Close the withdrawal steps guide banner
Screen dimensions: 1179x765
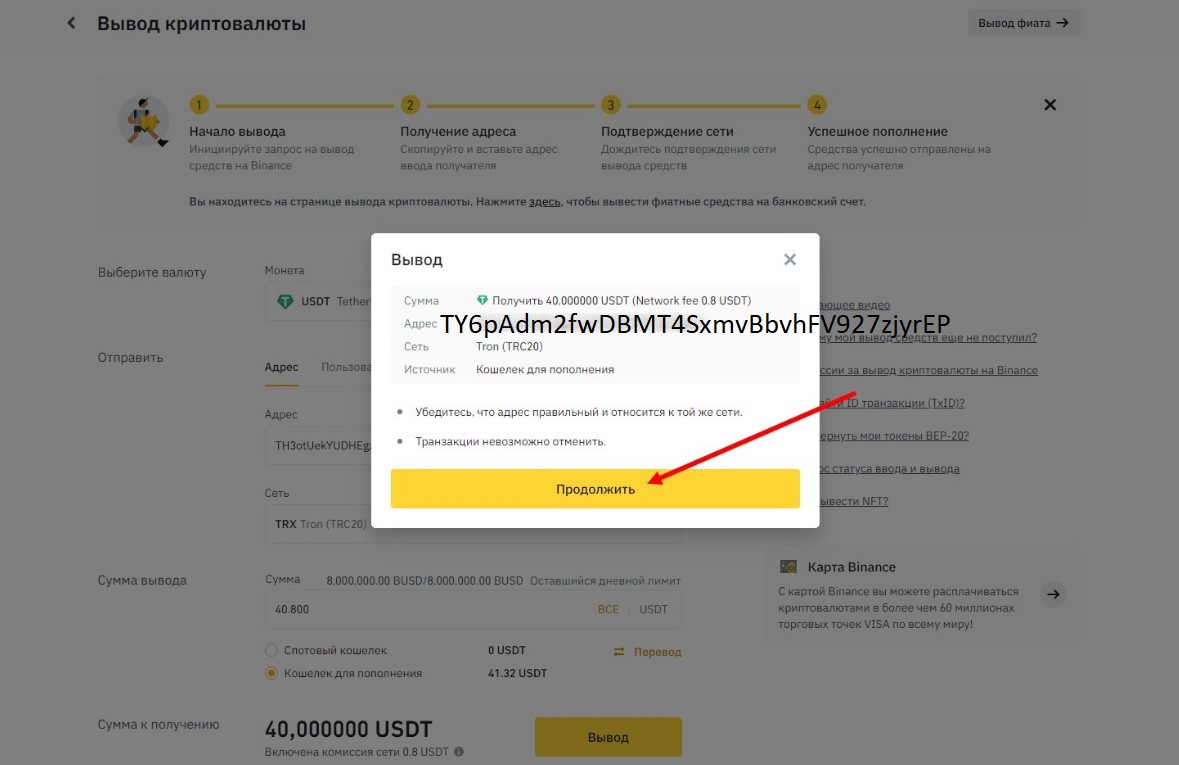[x=1050, y=105]
